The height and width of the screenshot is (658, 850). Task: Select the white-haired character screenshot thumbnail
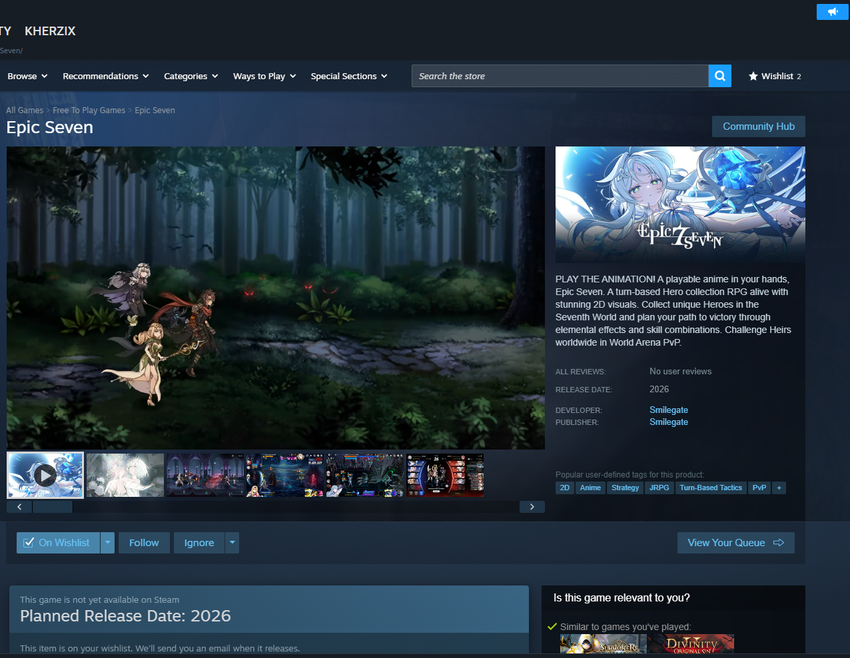(x=125, y=475)
